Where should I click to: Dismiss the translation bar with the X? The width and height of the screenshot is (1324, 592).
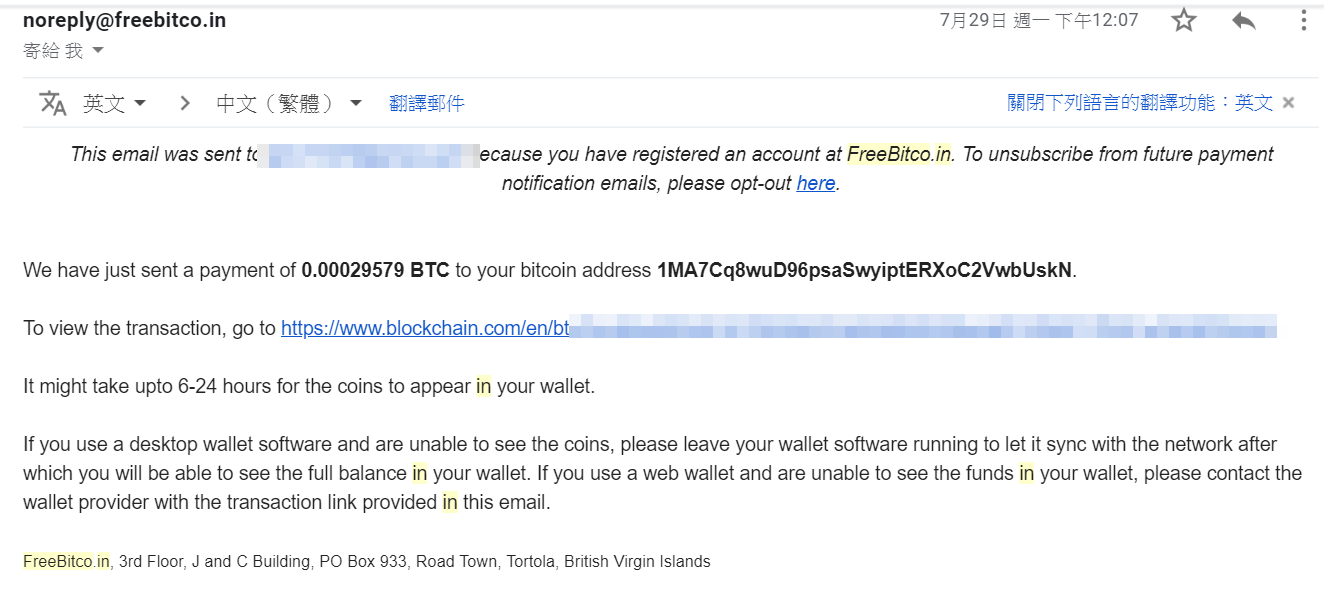[1289, 102]
